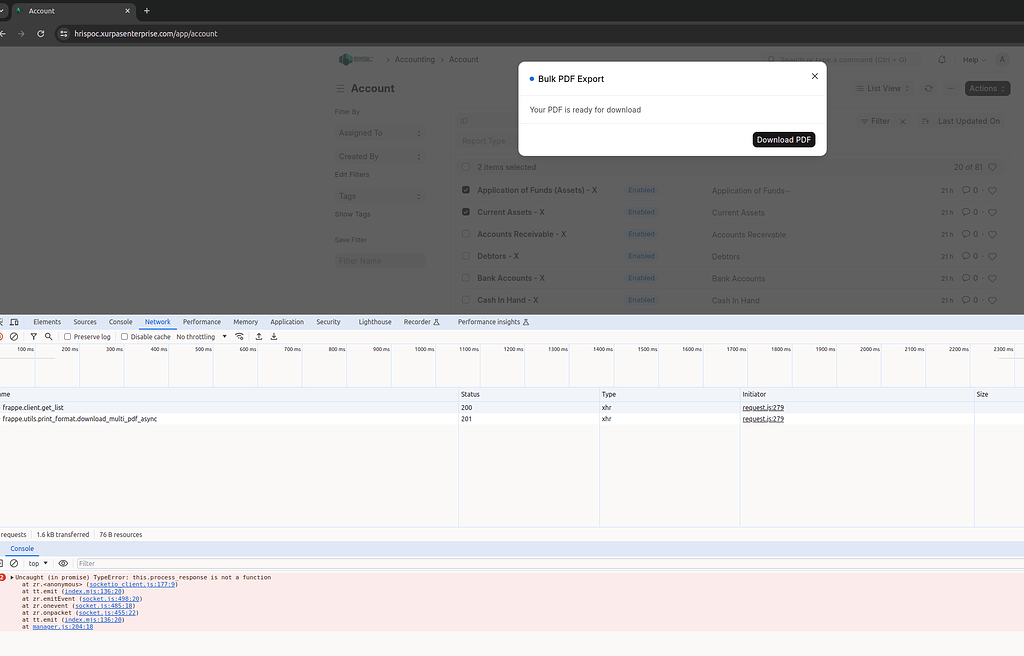Enable the Disable cache option
The image size is (1024, 656).
(x=126, y=337)
